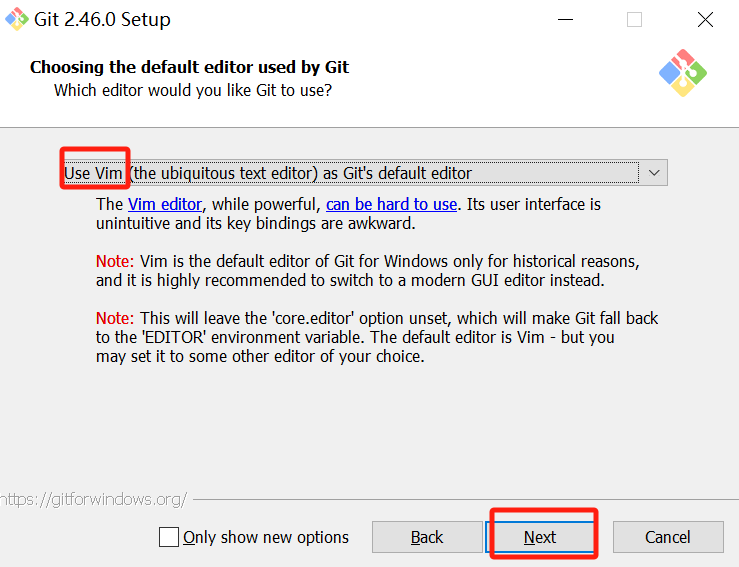Expand the editor list using the chevron arrow
Viewport: 739px width, 567px height.
click(654, 173)
